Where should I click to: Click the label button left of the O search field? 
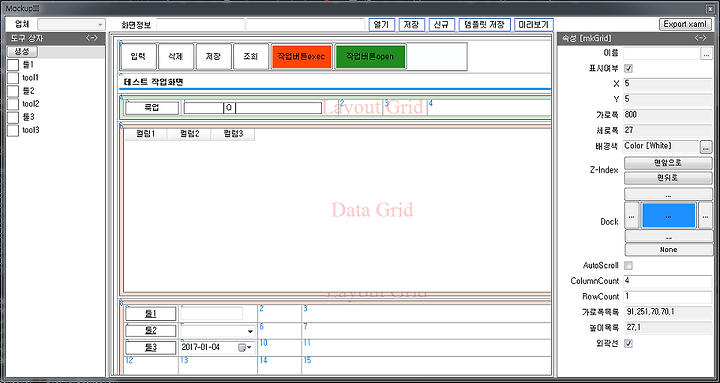tap(152, 108)
